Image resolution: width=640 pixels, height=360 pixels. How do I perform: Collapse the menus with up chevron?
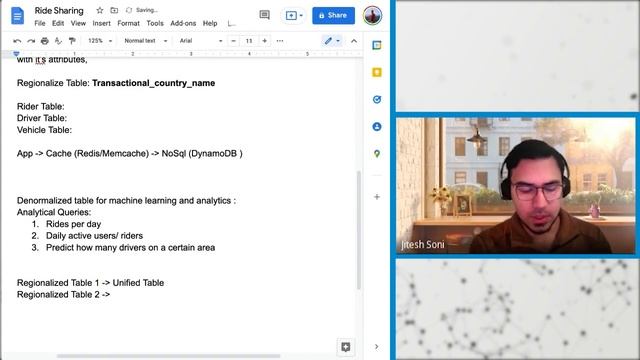coord(354,41)
